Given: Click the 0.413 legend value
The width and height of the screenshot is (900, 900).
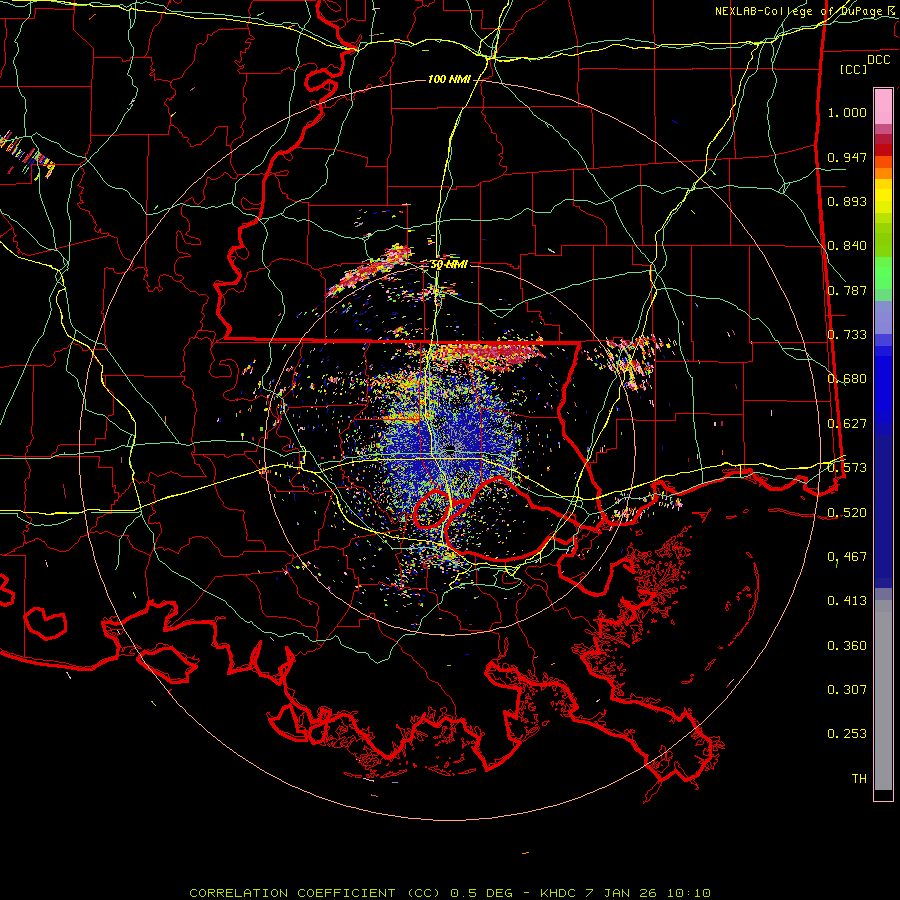Looking at the screenshot, I should pos(847,601).
